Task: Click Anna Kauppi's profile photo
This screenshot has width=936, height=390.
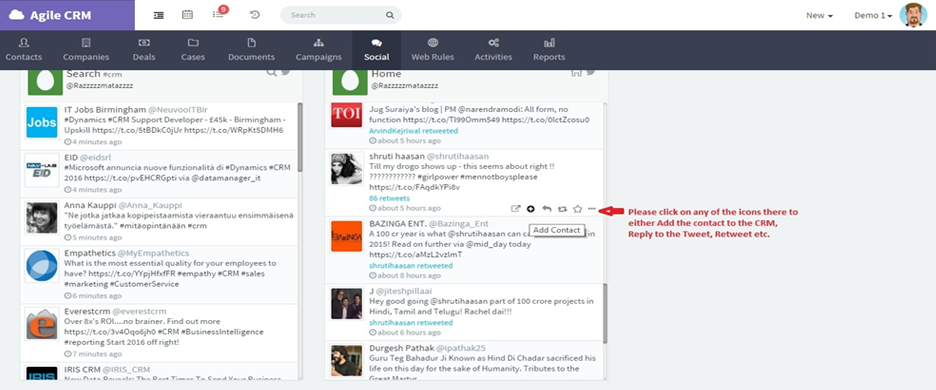Action: click(x=42, y=217)
